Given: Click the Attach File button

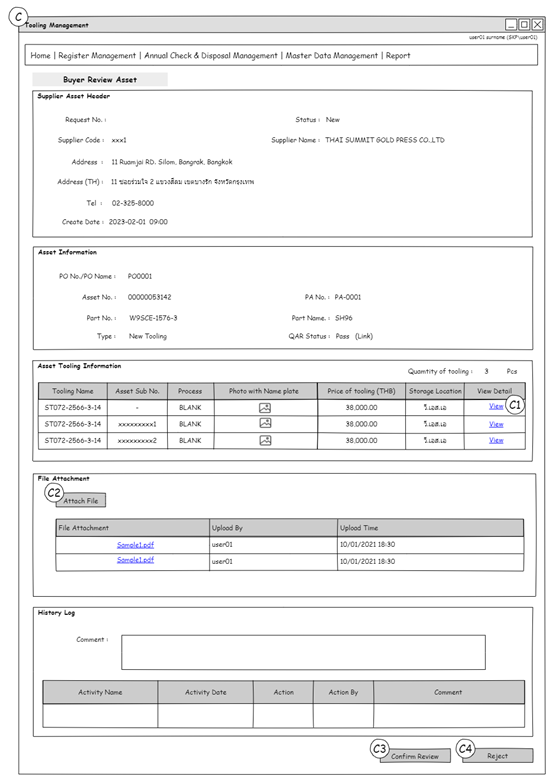Looking at the screenshot, I should pyautogui.click(x=81, y=500).
